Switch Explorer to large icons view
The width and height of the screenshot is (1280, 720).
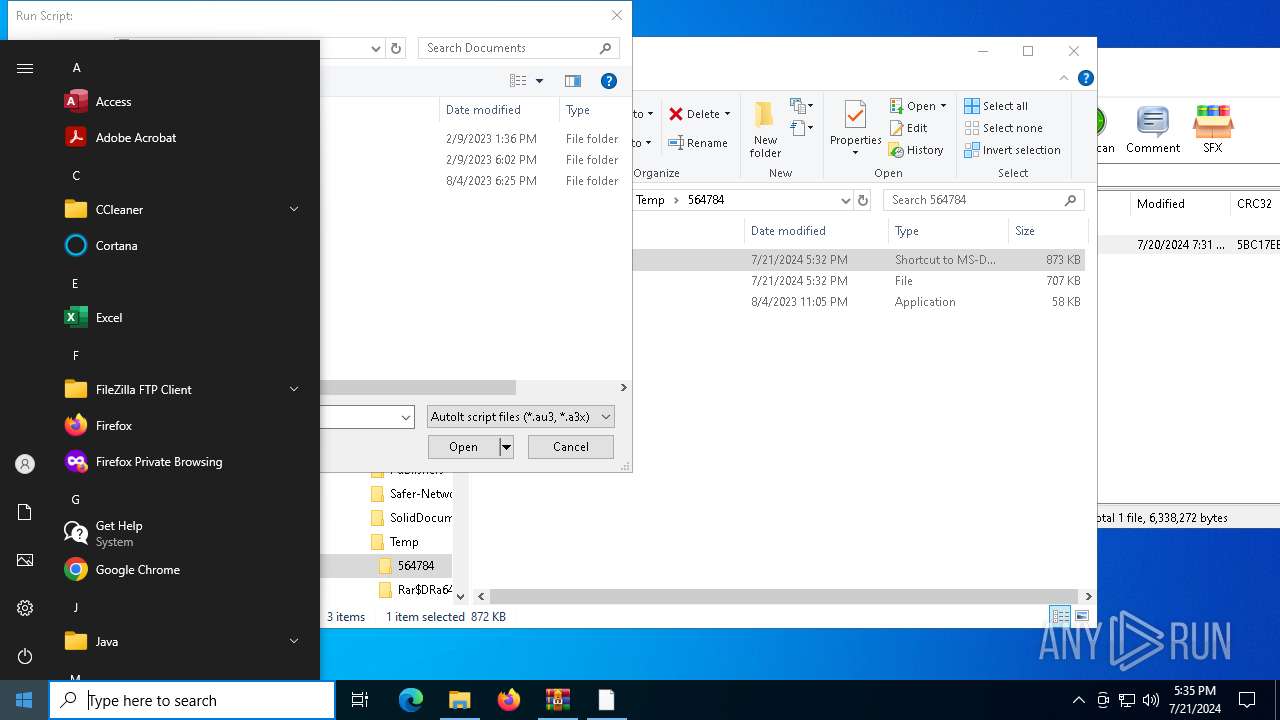pos(1082,616)
